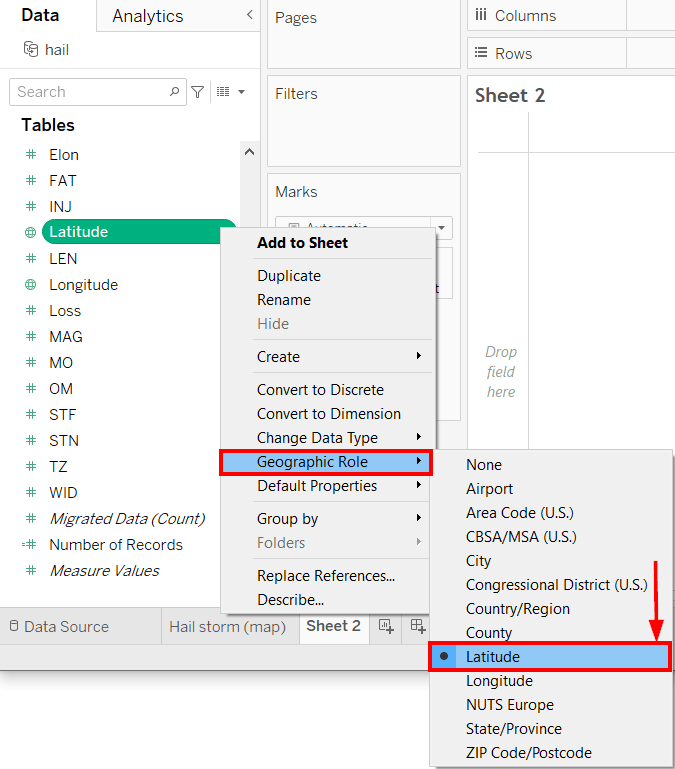
Task: Expand the Group by submenu
Action: coord(342,518)
